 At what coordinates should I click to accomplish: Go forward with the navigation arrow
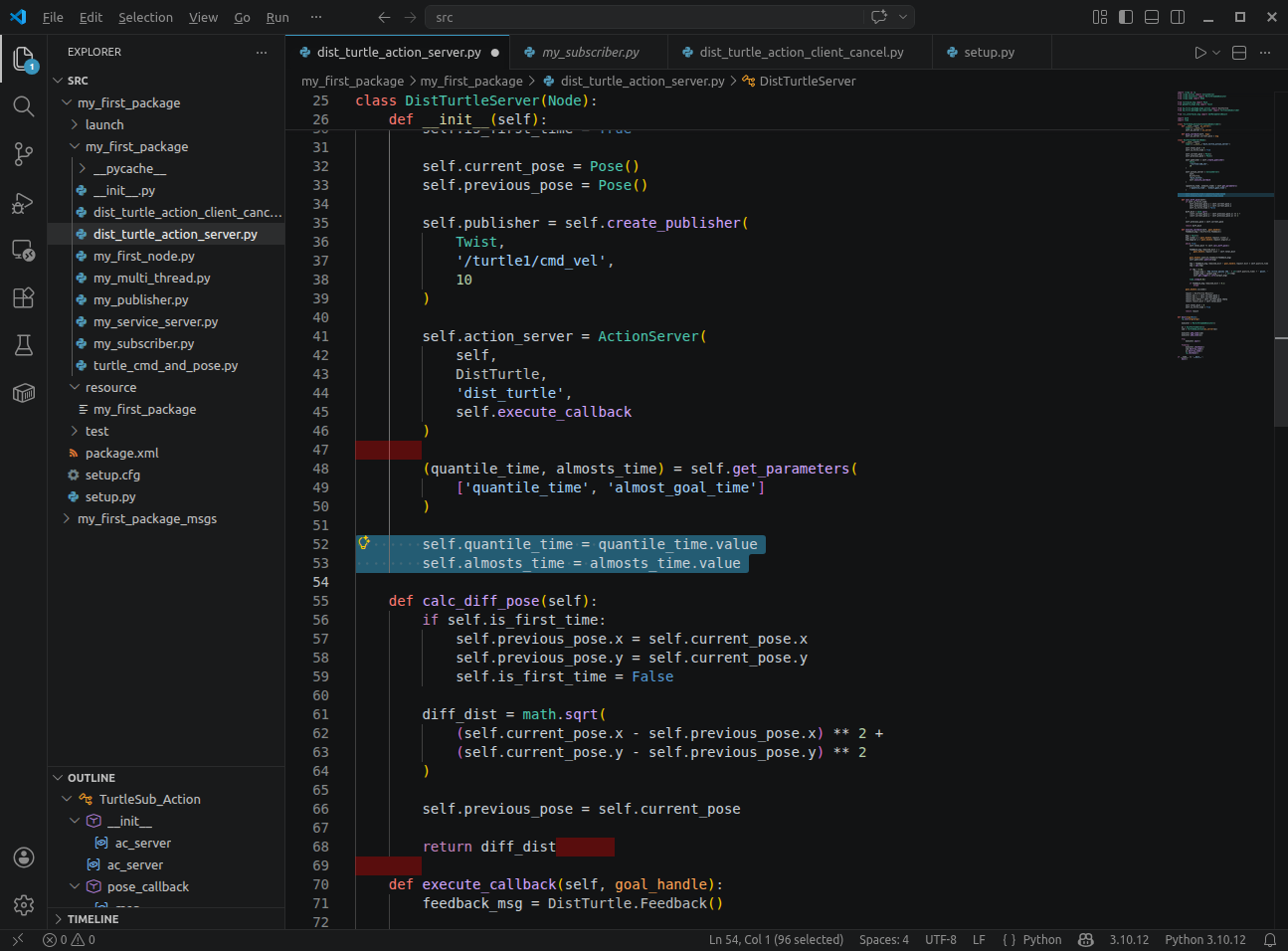(x=411, y=17)
